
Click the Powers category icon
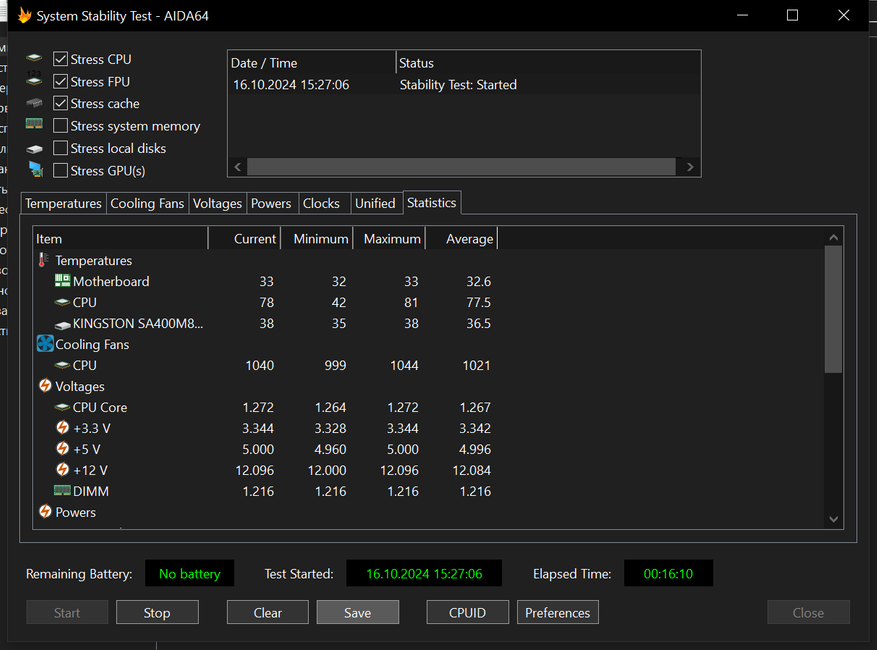[x=45, y=512]
